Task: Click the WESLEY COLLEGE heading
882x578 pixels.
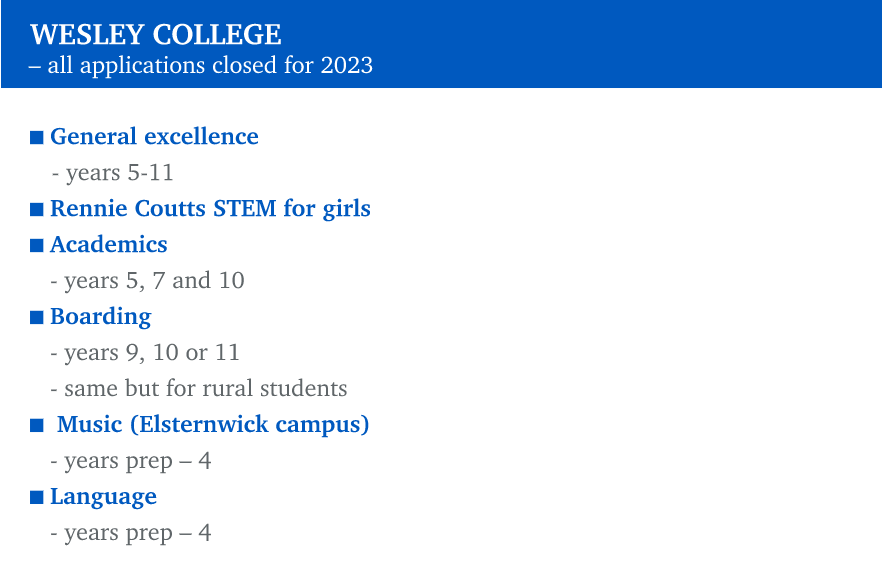Action: (x=156, y=35)
